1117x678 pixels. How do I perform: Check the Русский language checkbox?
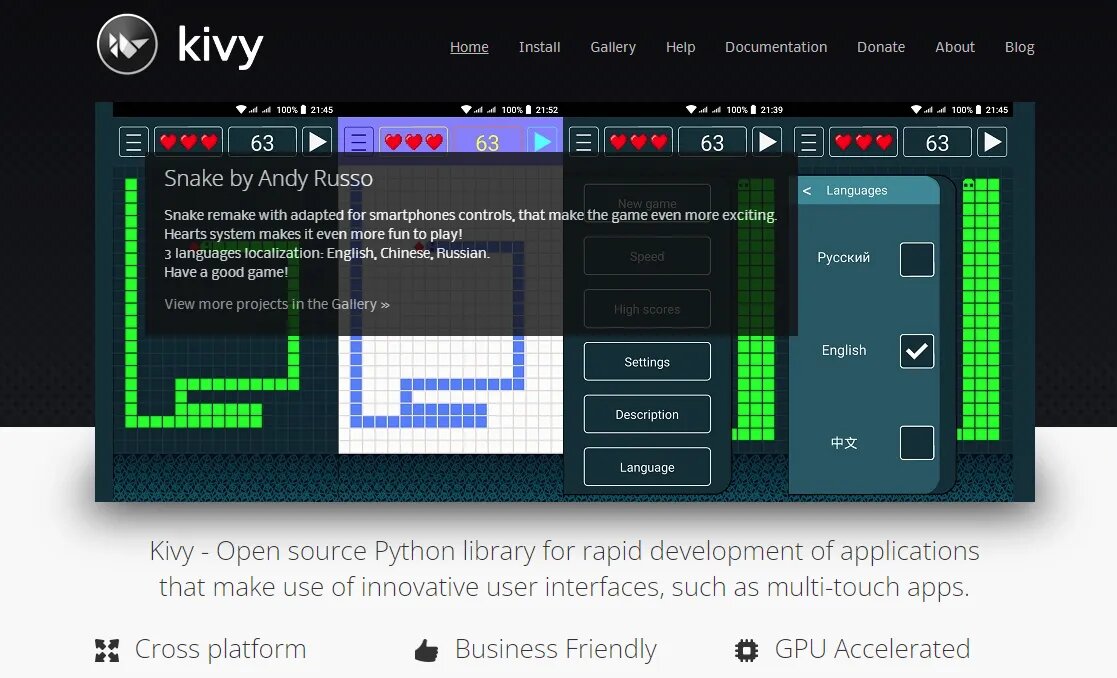pos(917,259)
